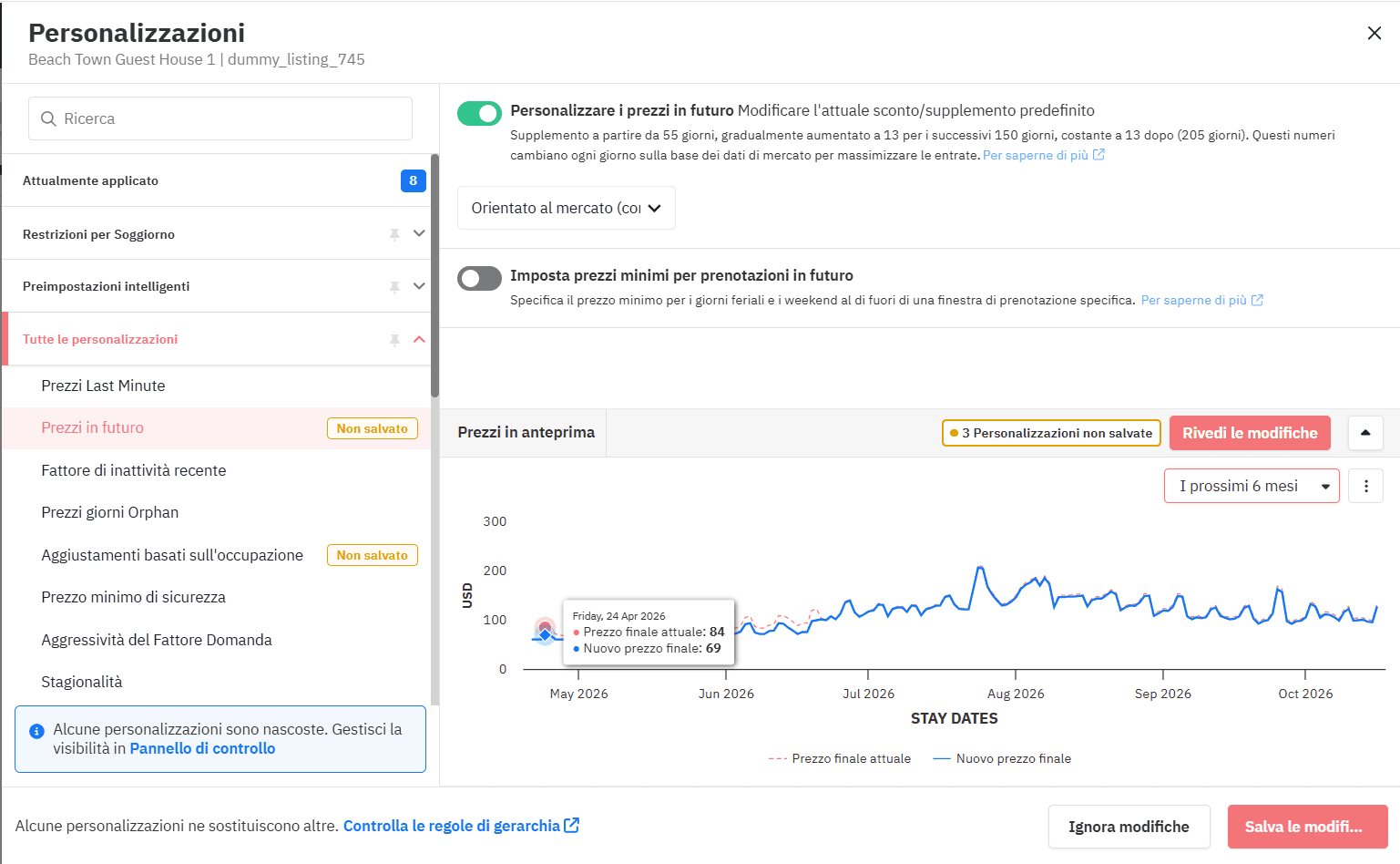Click inside the Ricerca search field
The width and height of the screenshot is (1400, 864).
point(219,118)
